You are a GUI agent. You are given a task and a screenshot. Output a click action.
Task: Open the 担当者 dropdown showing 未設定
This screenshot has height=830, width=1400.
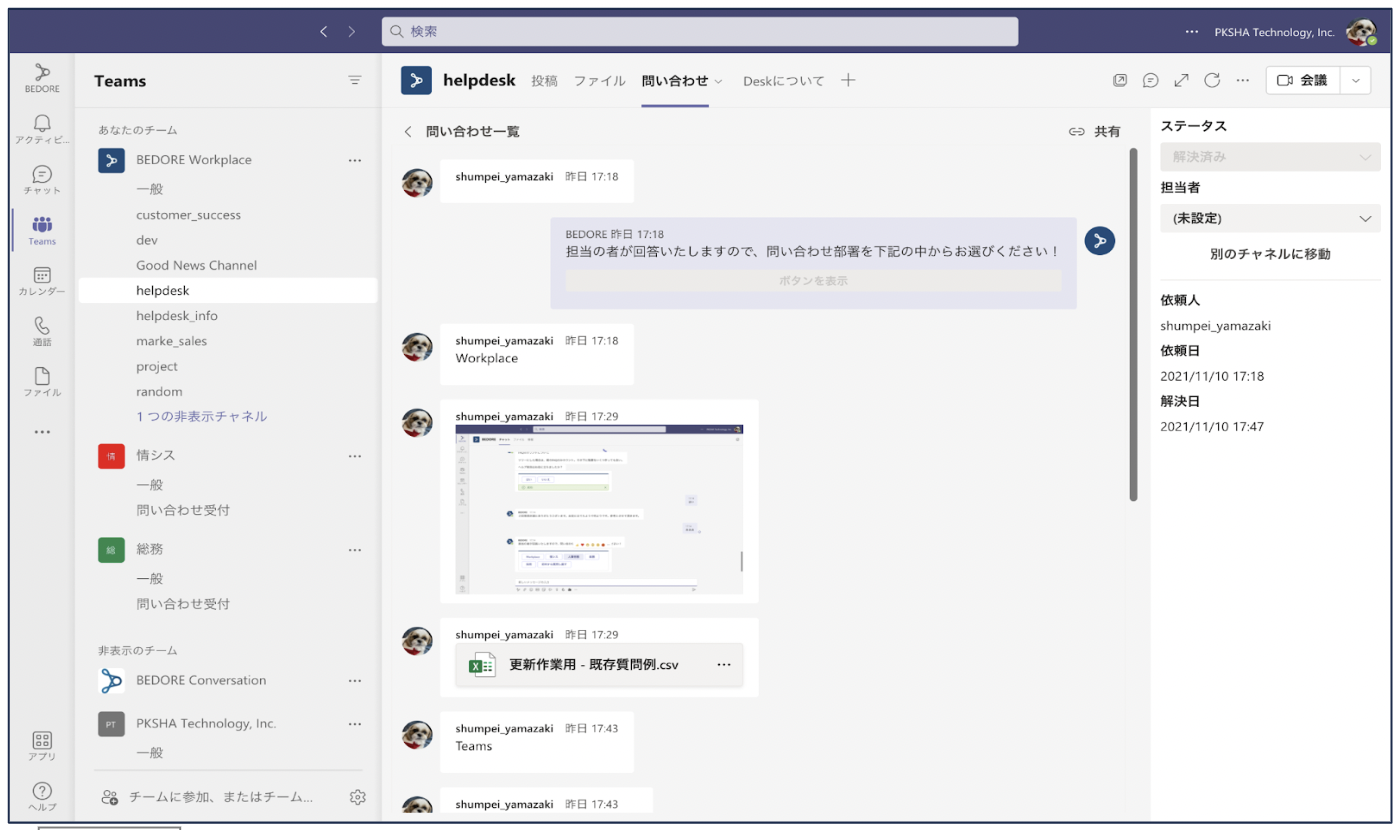pos(1270,218)
